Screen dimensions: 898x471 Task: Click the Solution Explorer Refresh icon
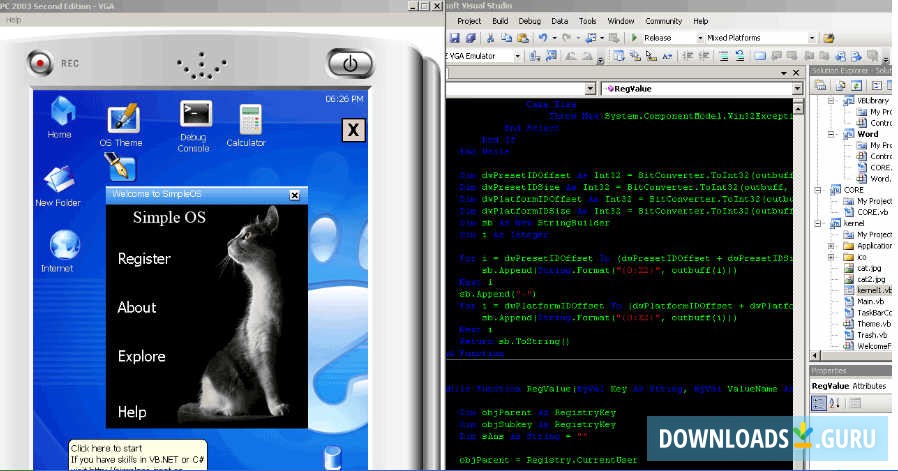pyautogui.click(x=856, y=86)
